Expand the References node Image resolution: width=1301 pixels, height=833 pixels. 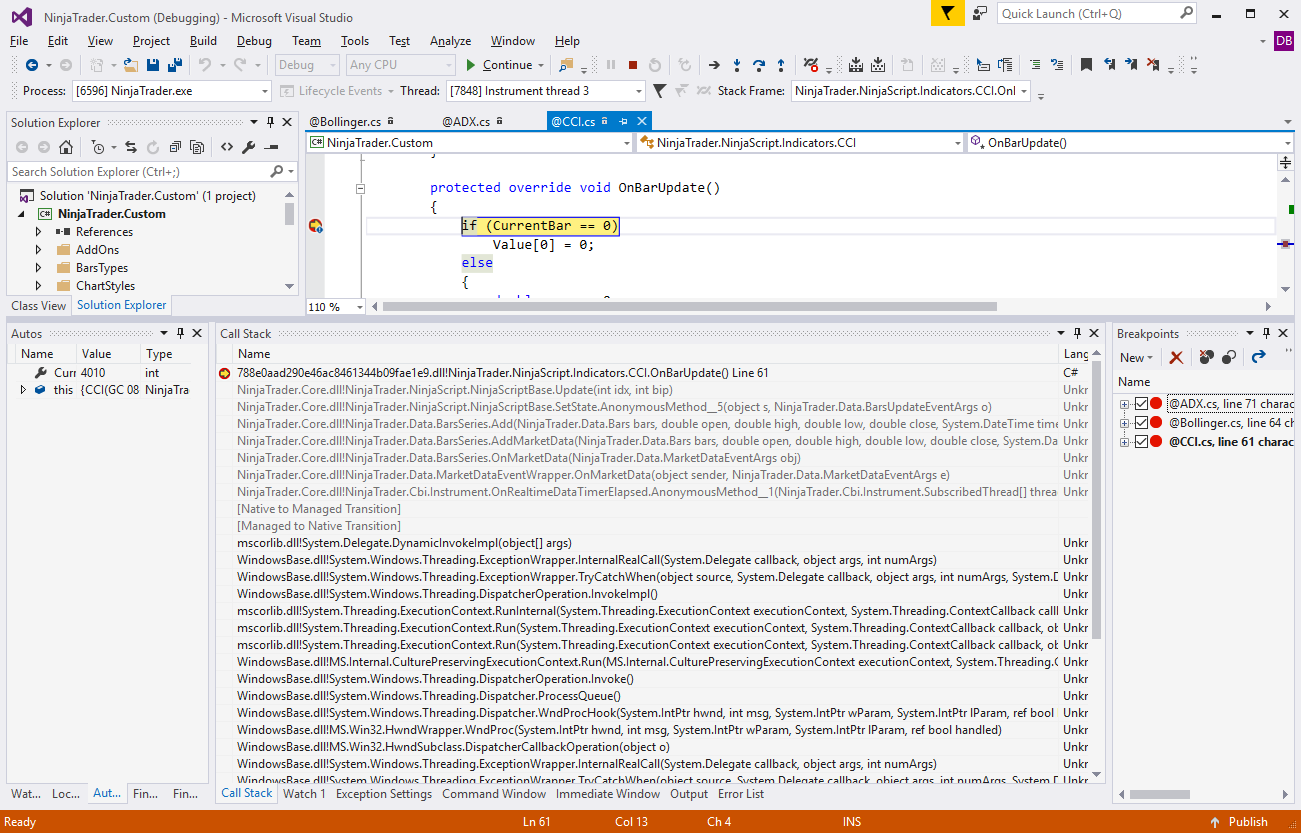click(39, 232)
